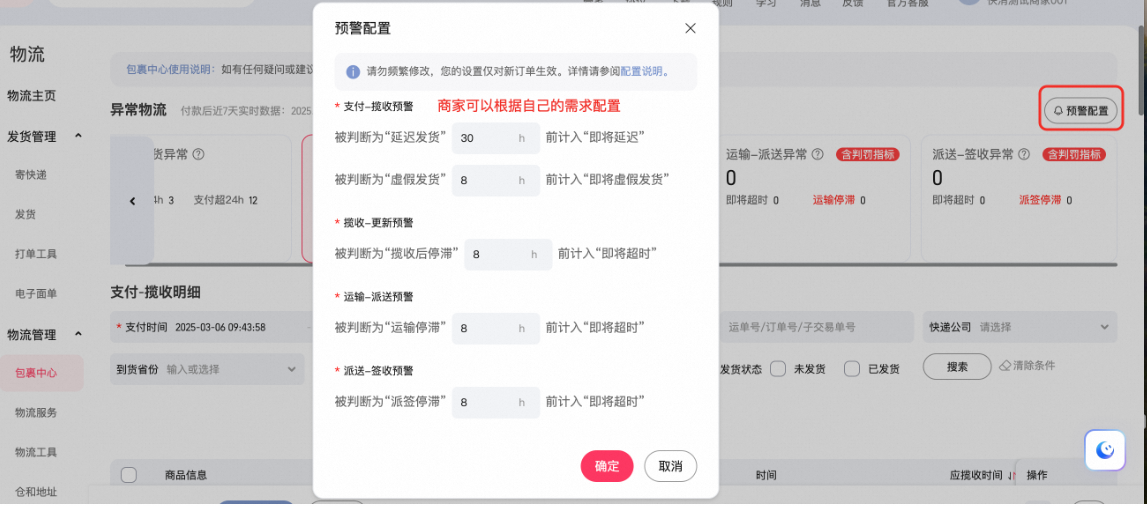Click the 商品信息 column header
The image size is (1147, 506).
185,475
